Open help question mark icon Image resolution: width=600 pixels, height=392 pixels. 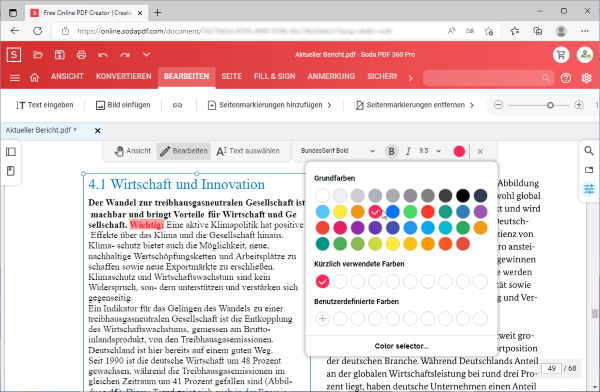(566, 78)
